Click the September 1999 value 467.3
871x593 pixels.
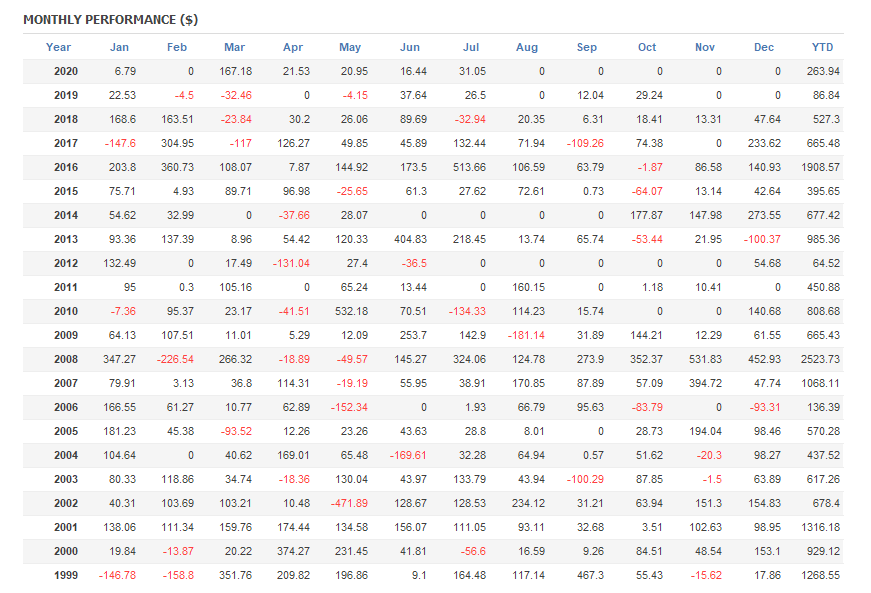click(x=587, y=574)
